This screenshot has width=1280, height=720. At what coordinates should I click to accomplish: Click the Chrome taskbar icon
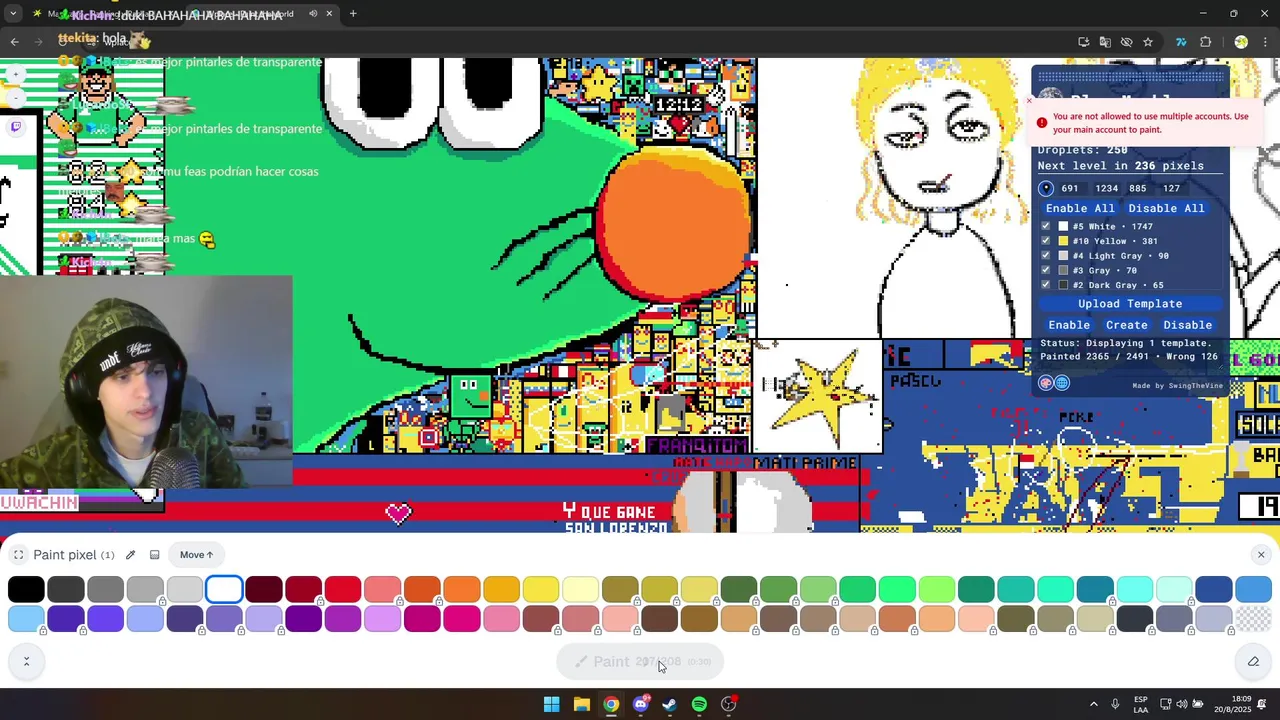click(611, 705)
